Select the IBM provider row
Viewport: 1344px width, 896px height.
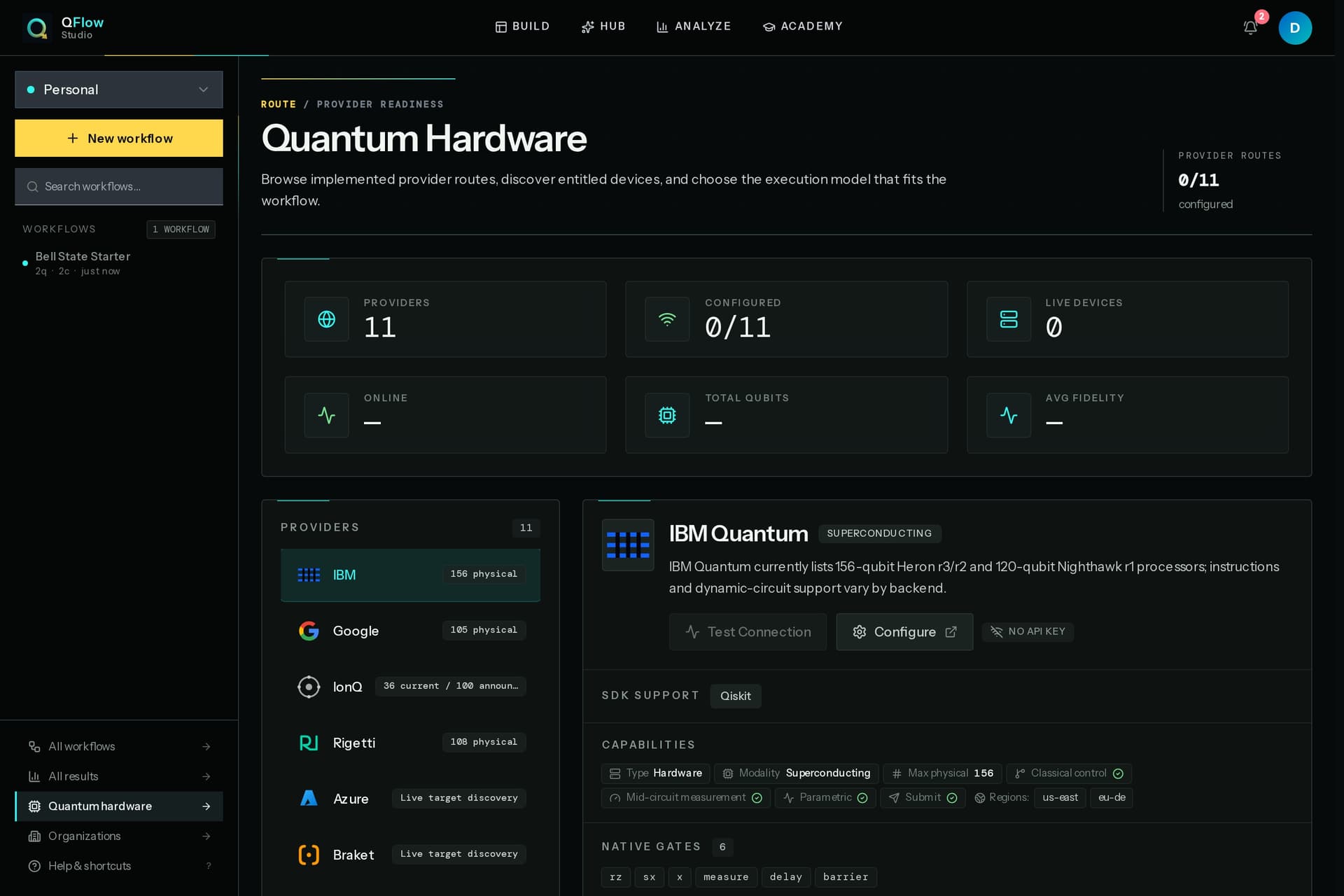(x=410, y=575)
